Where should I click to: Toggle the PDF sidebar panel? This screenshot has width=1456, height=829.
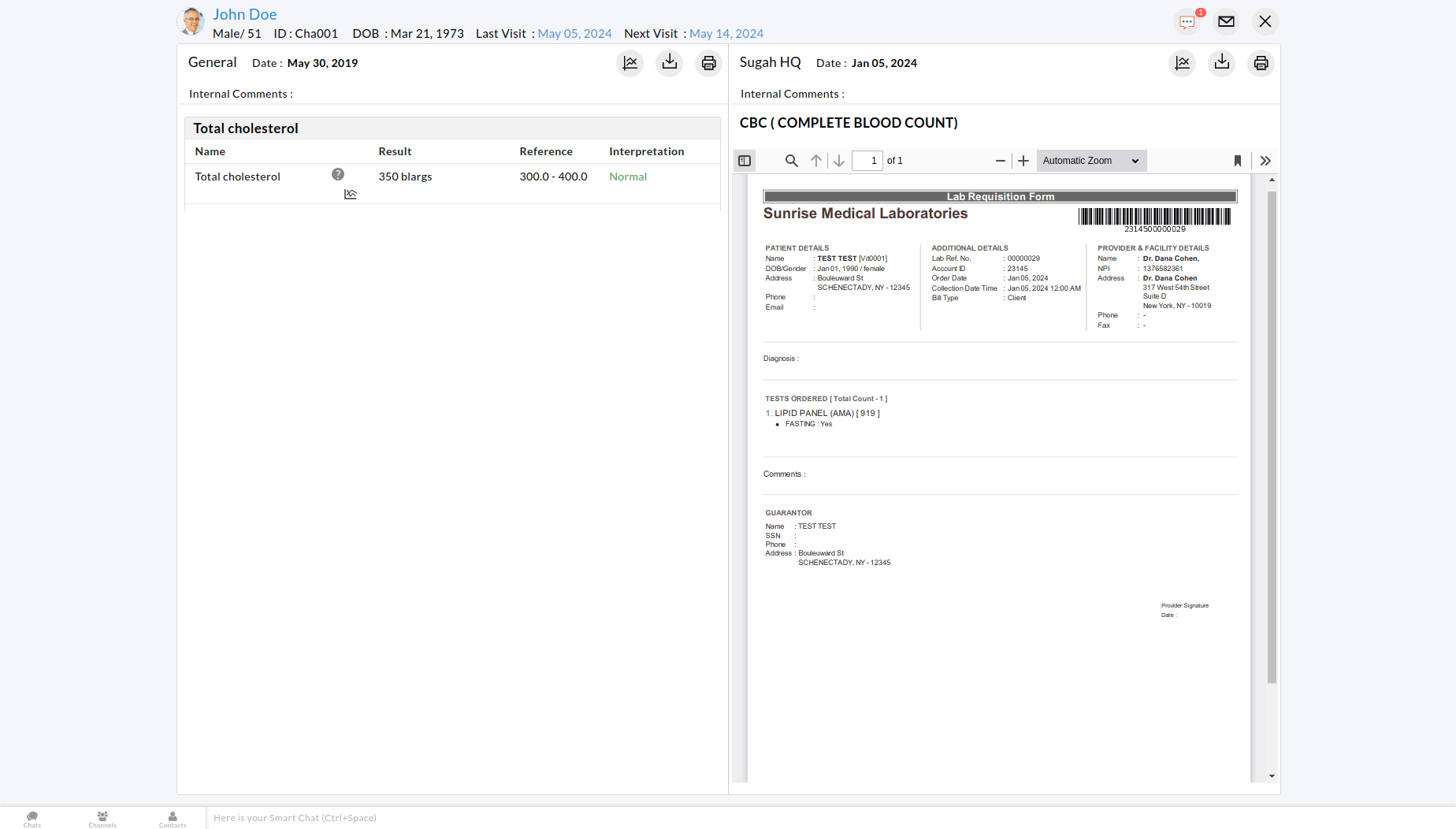[744, 160]
